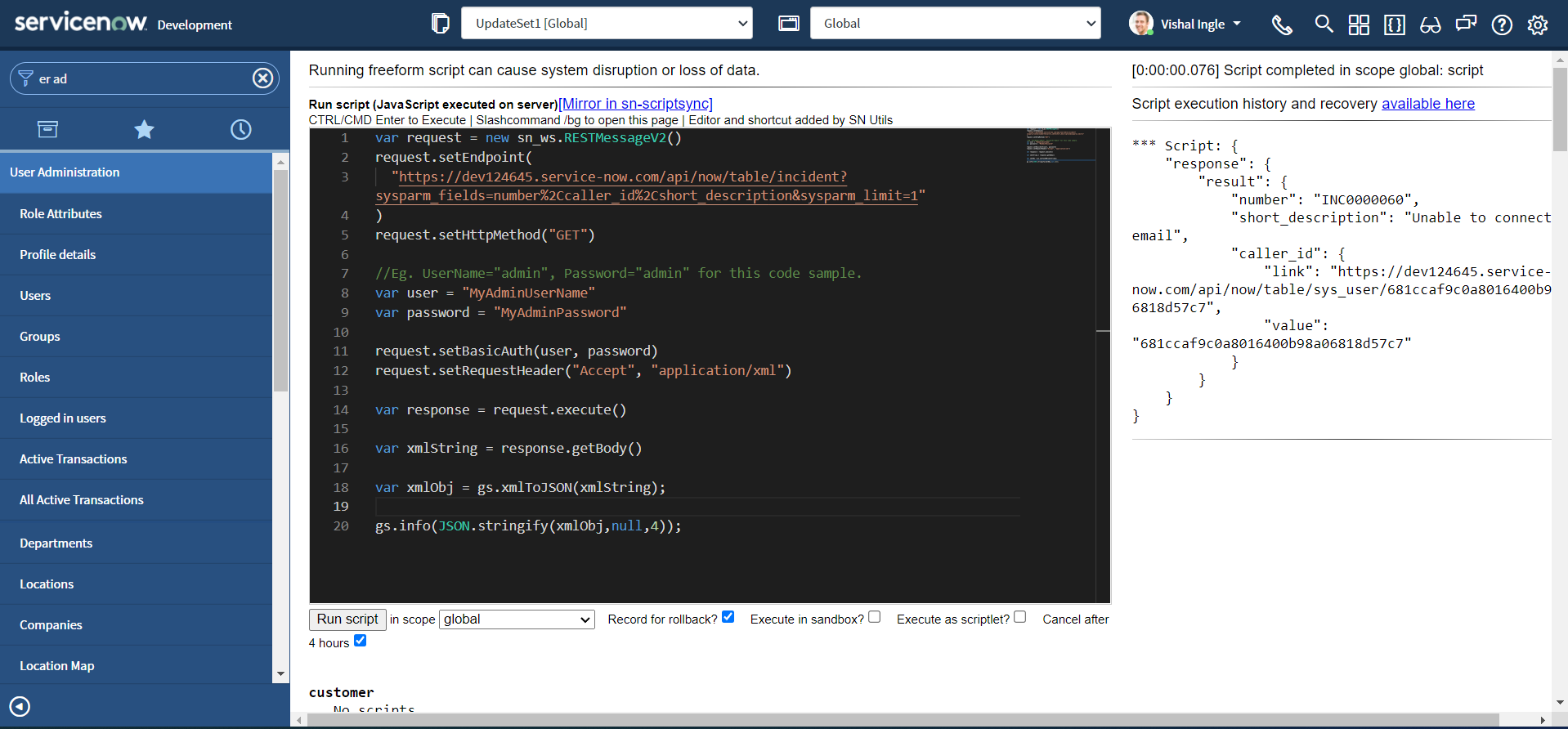Open the Users module
The width and height of the screenshot is (1568, 729).
tap(136, 296)
